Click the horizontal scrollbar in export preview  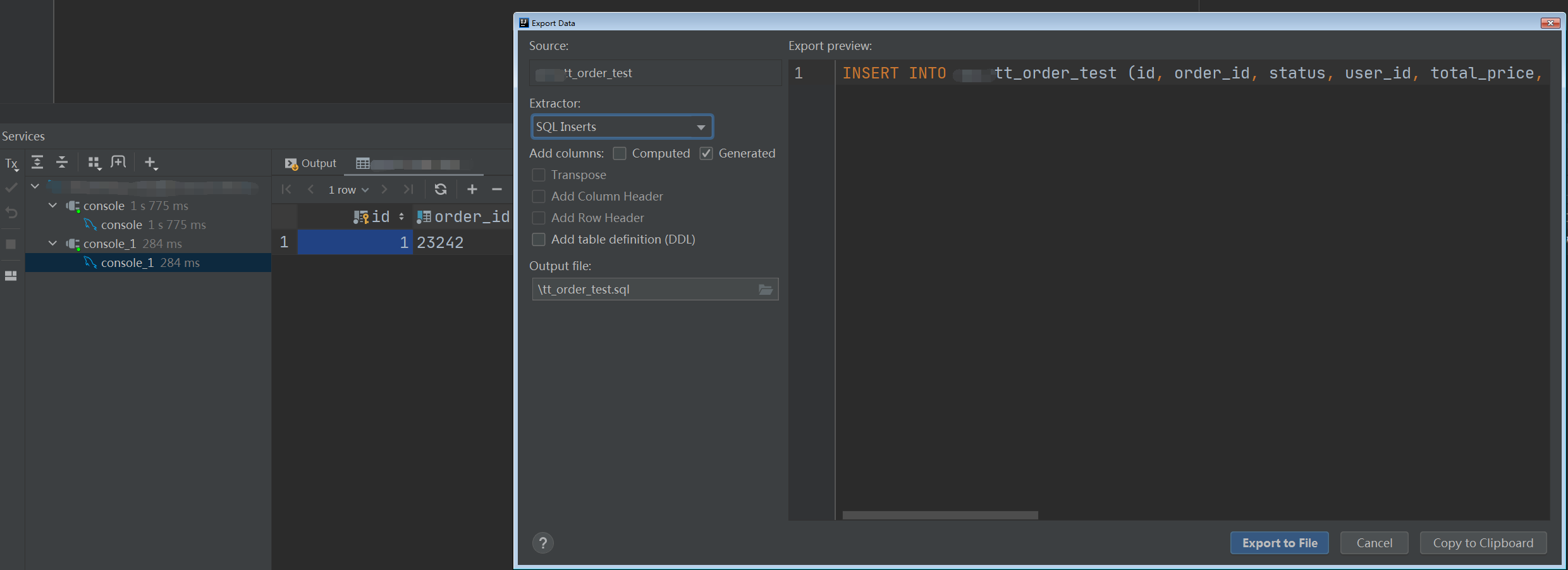(x=940, y=515)
